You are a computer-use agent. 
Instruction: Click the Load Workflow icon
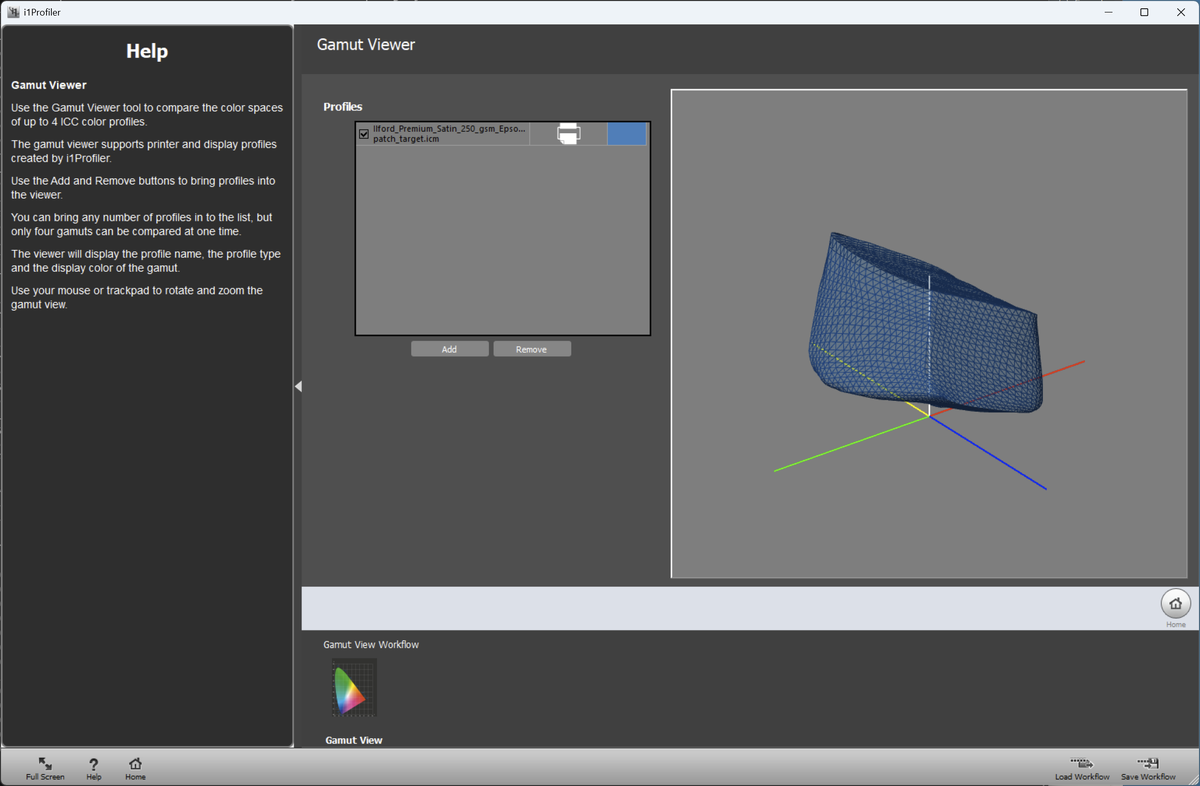pos(1082,765)
